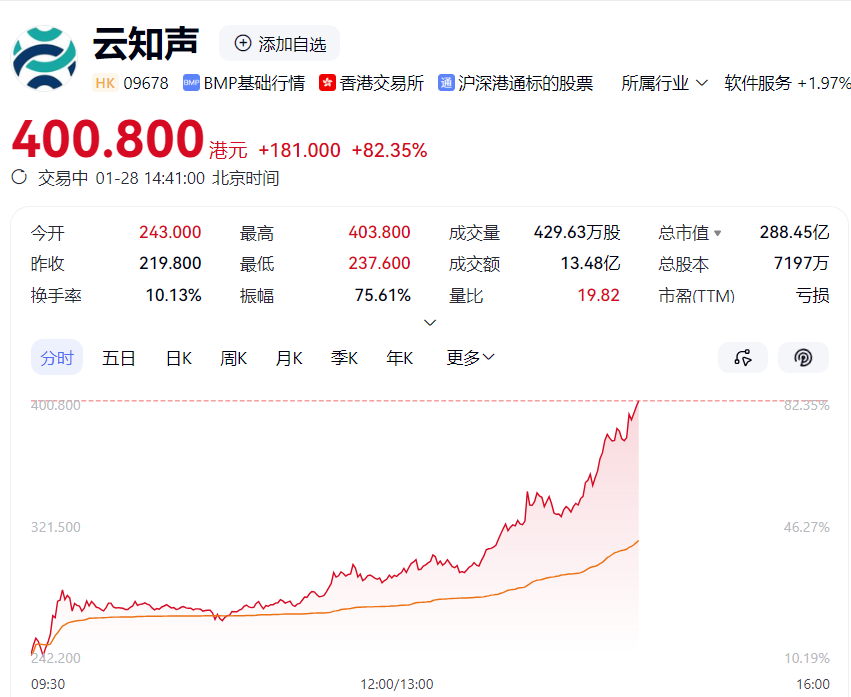Toggle the 总市值 dropdown triangle
This screenshot has width=851, height=697.
point(717,233)
